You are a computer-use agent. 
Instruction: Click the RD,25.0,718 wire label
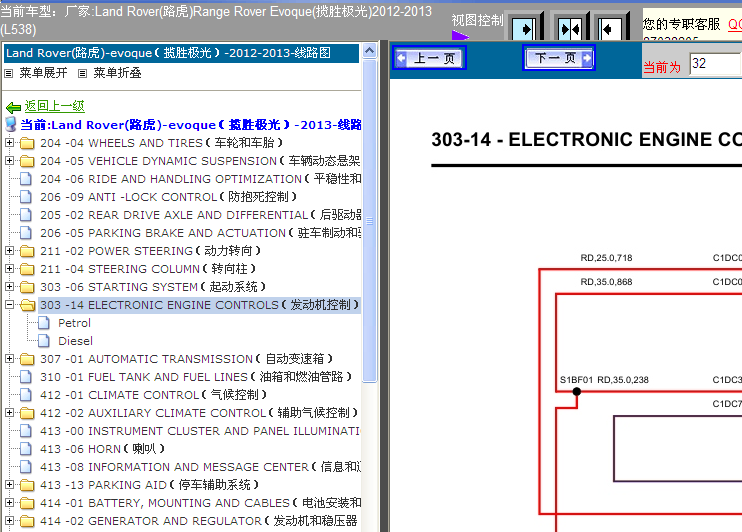(x=606, y=258)
